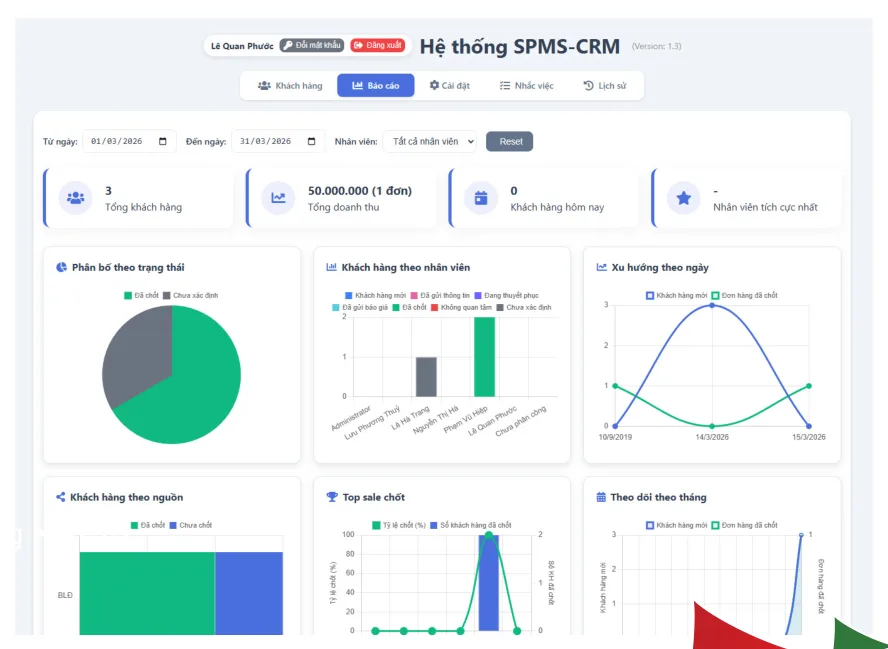The image size is (888, 649).
Task: Open the Nhân viên dropdown
Action: click(430, 142)
